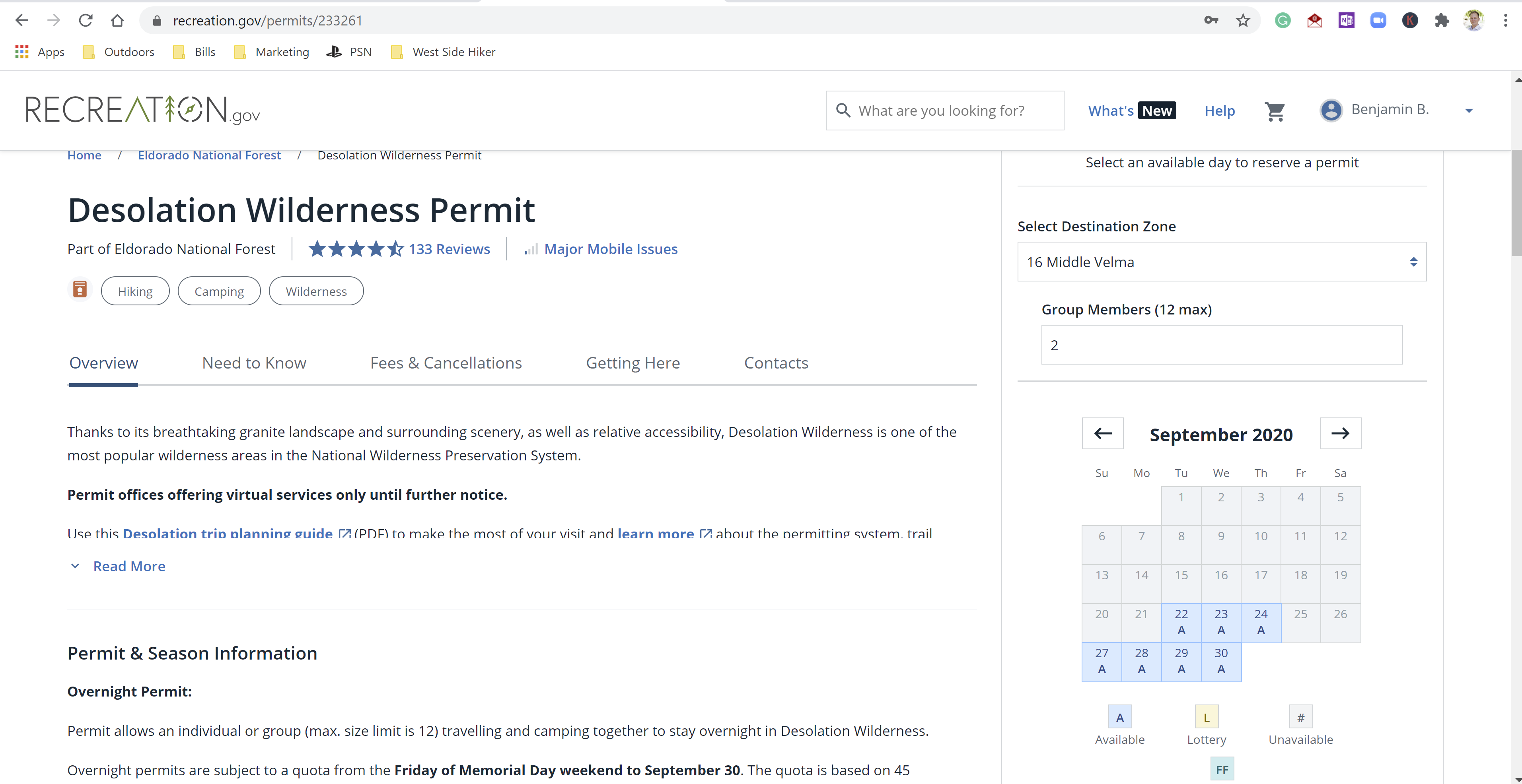Open the Outdoors bookmark folder
Image resolution: width=1522 pixels, height=784 pixels.
coord(118,52)
